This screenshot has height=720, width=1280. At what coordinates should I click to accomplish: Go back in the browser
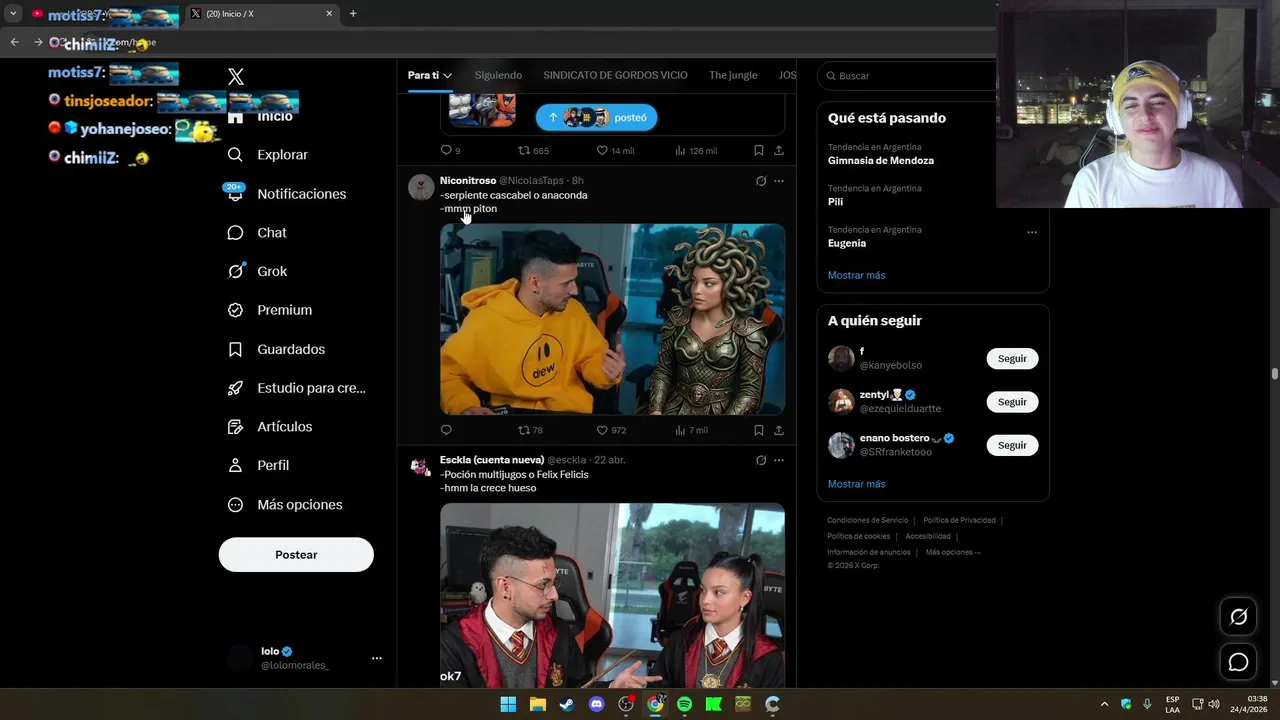coord(14,42)
